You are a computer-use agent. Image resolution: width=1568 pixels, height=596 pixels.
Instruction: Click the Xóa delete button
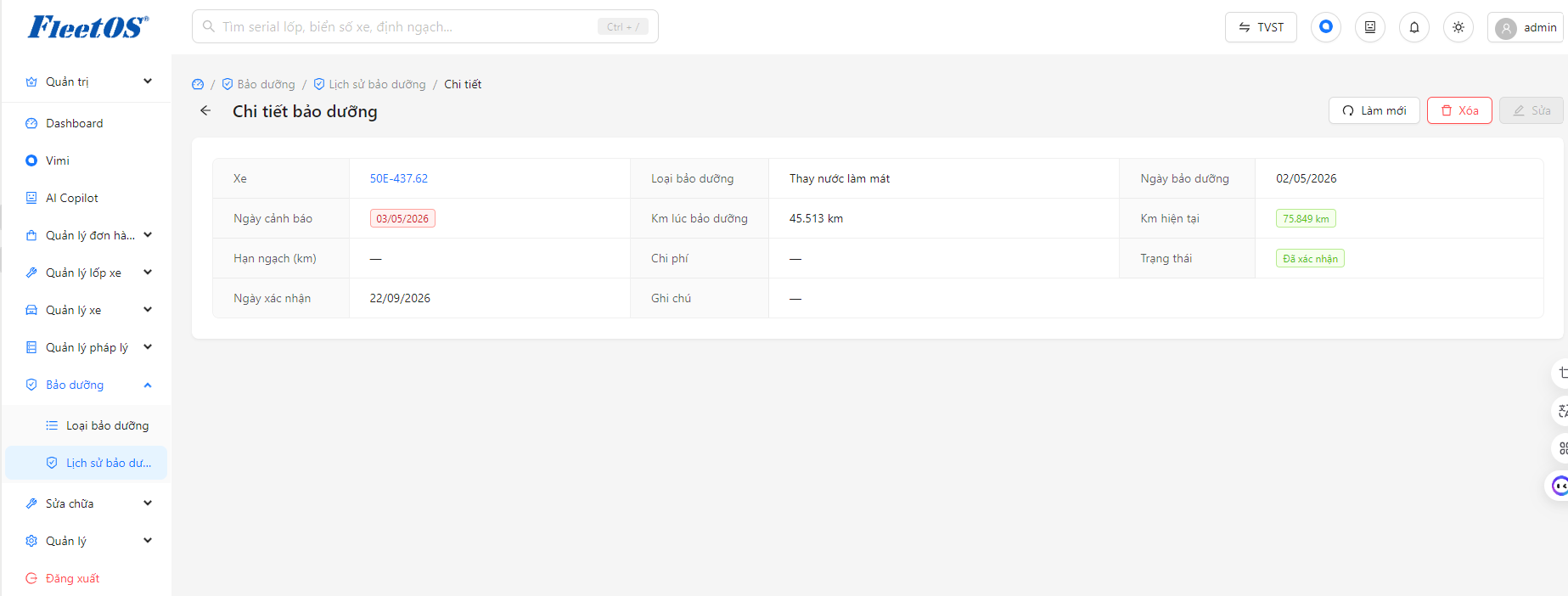pyautogui.click(x=1459, y=110)
